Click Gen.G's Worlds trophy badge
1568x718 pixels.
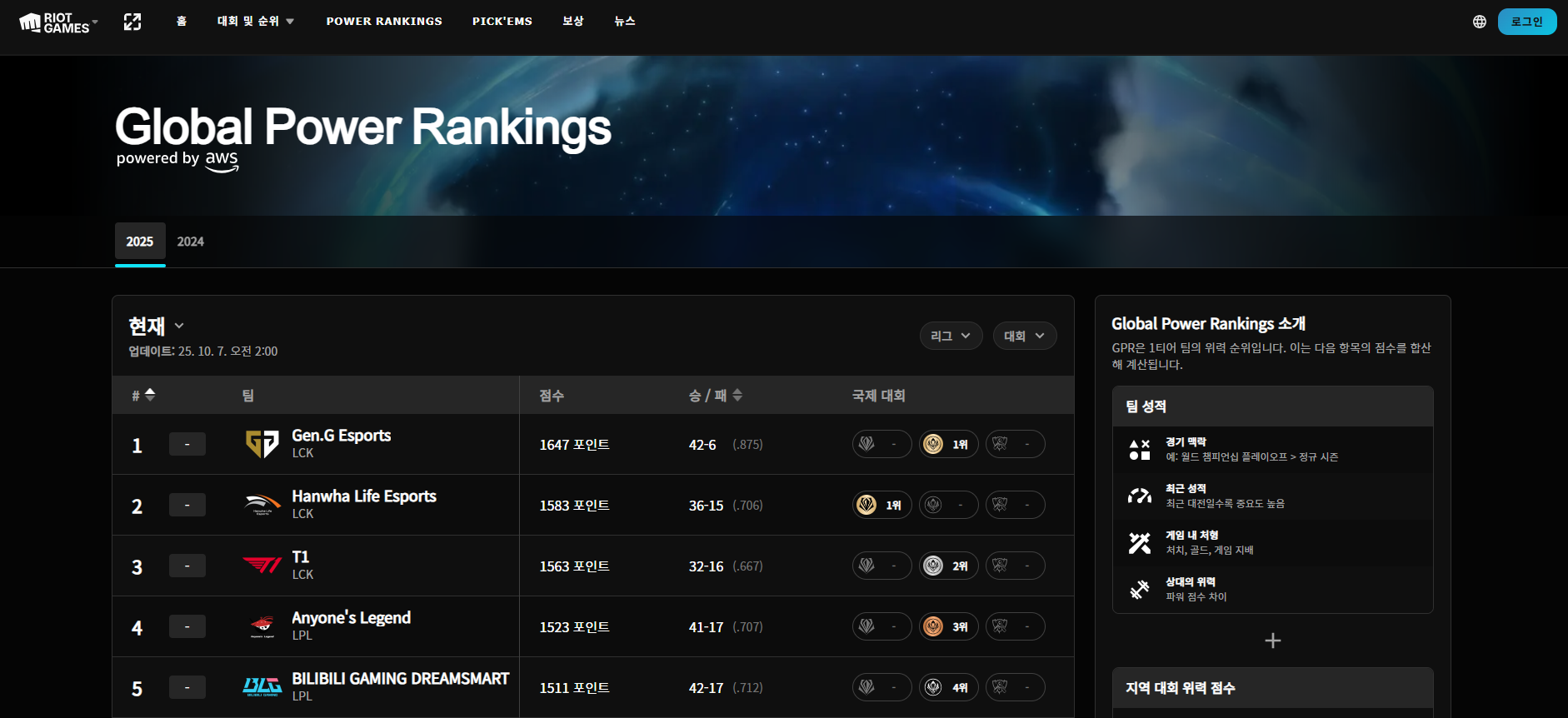(x=1016, y=444)
